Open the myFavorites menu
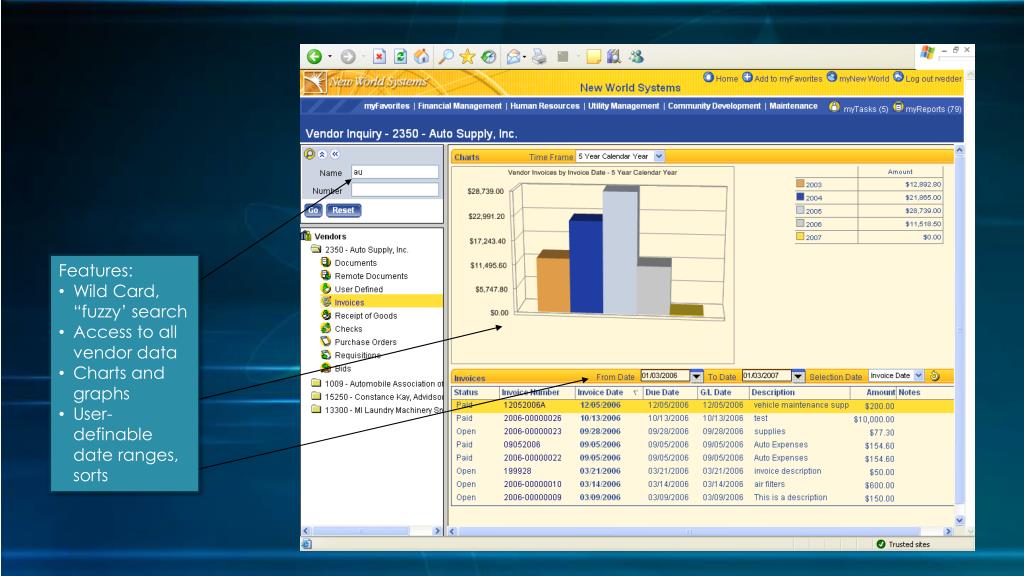The height and width of the screenshot is (576, 1024). coord(387,106)
